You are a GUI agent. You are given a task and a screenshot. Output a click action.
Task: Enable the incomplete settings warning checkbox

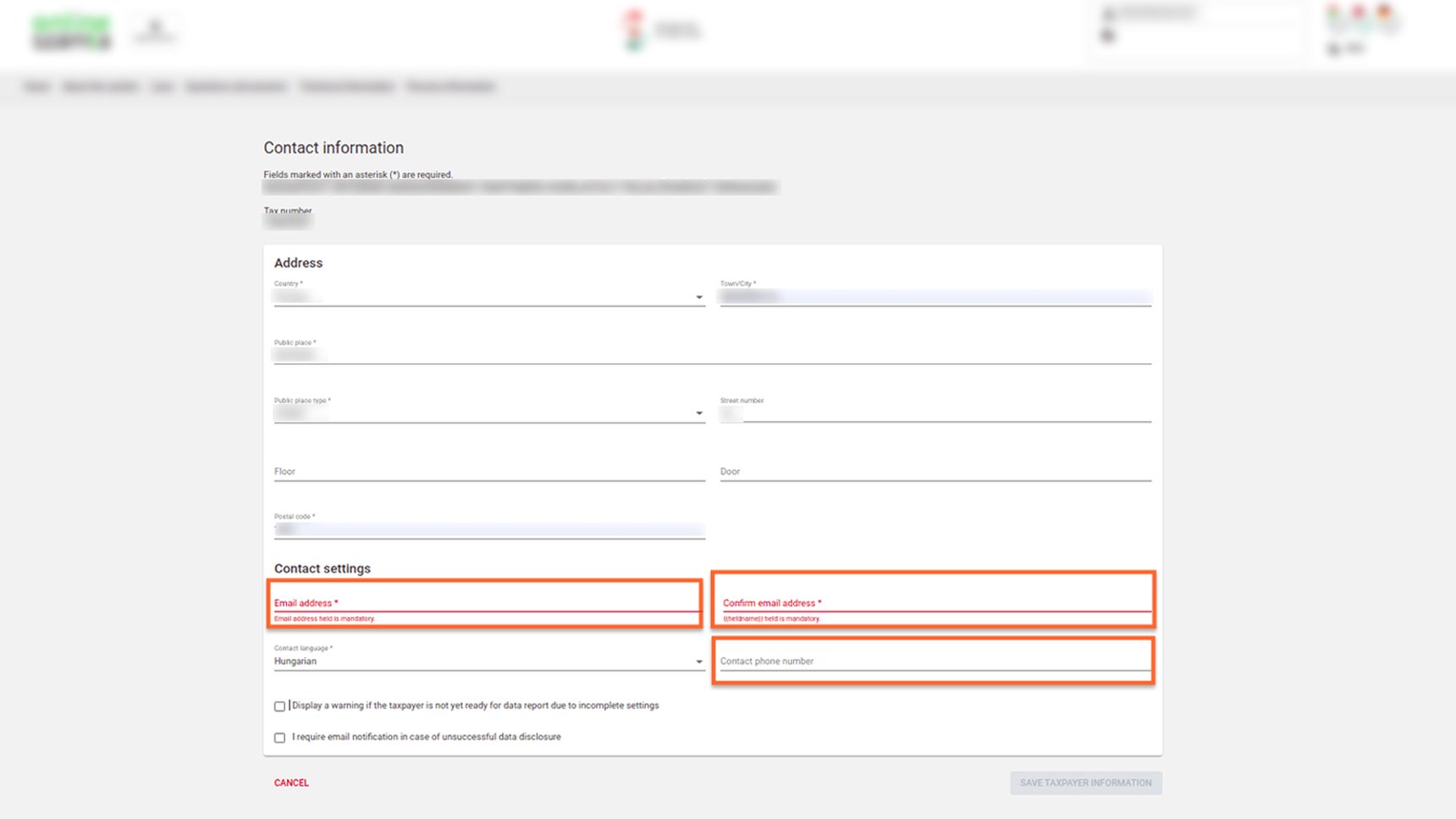[279, 706]
